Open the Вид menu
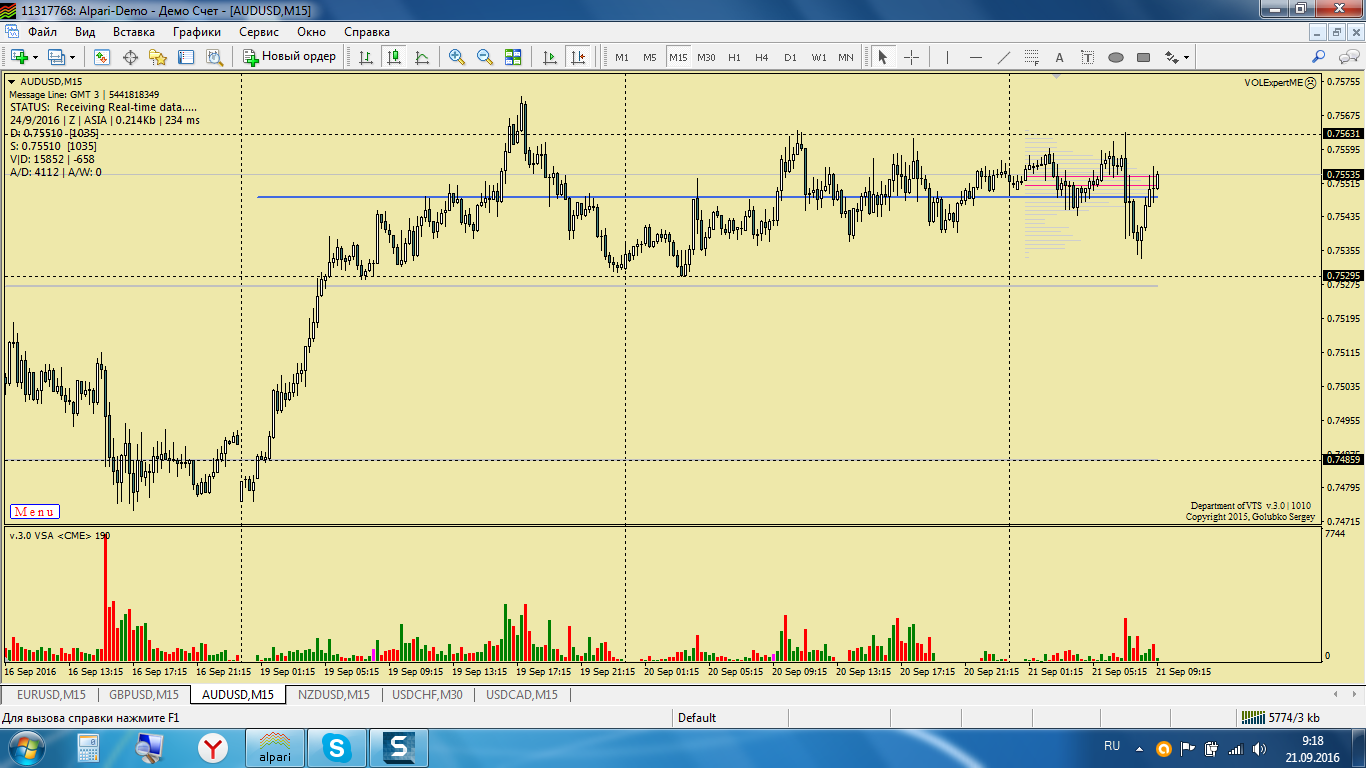The height and width of the screenshot is (768, 1366). tap(85, 32)
